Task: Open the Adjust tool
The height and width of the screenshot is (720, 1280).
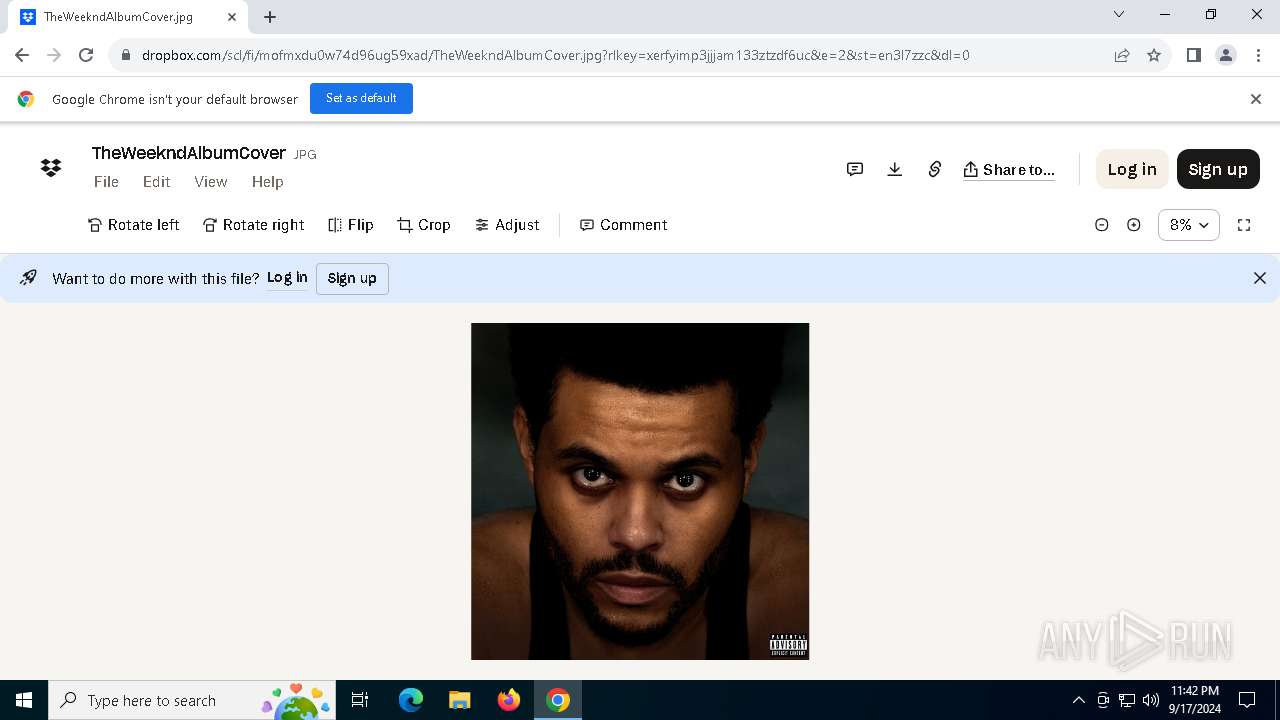Action: (507, 225)
